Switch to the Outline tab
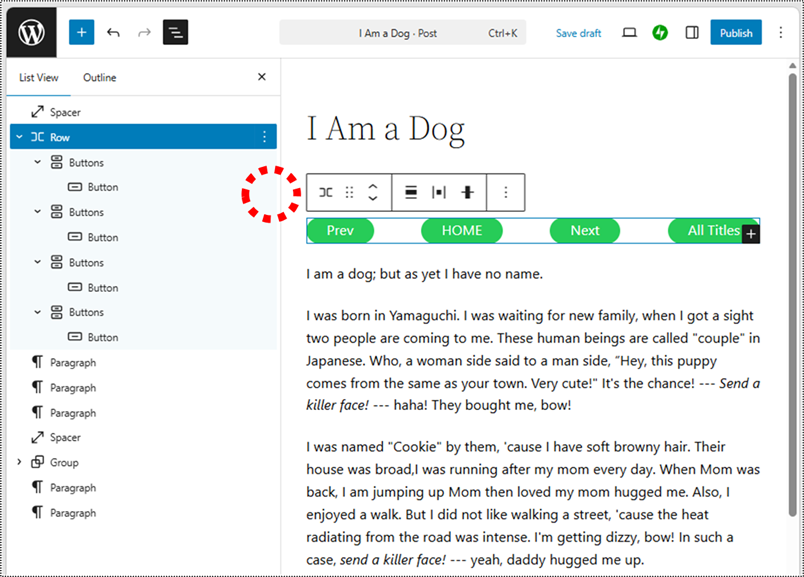This screenshot has height=577, width=804. coord(99,77)
